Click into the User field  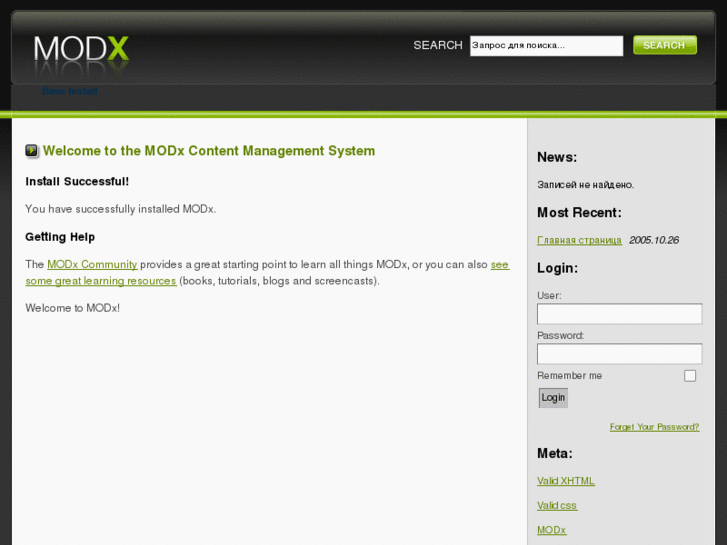click(x=619, y=314)
